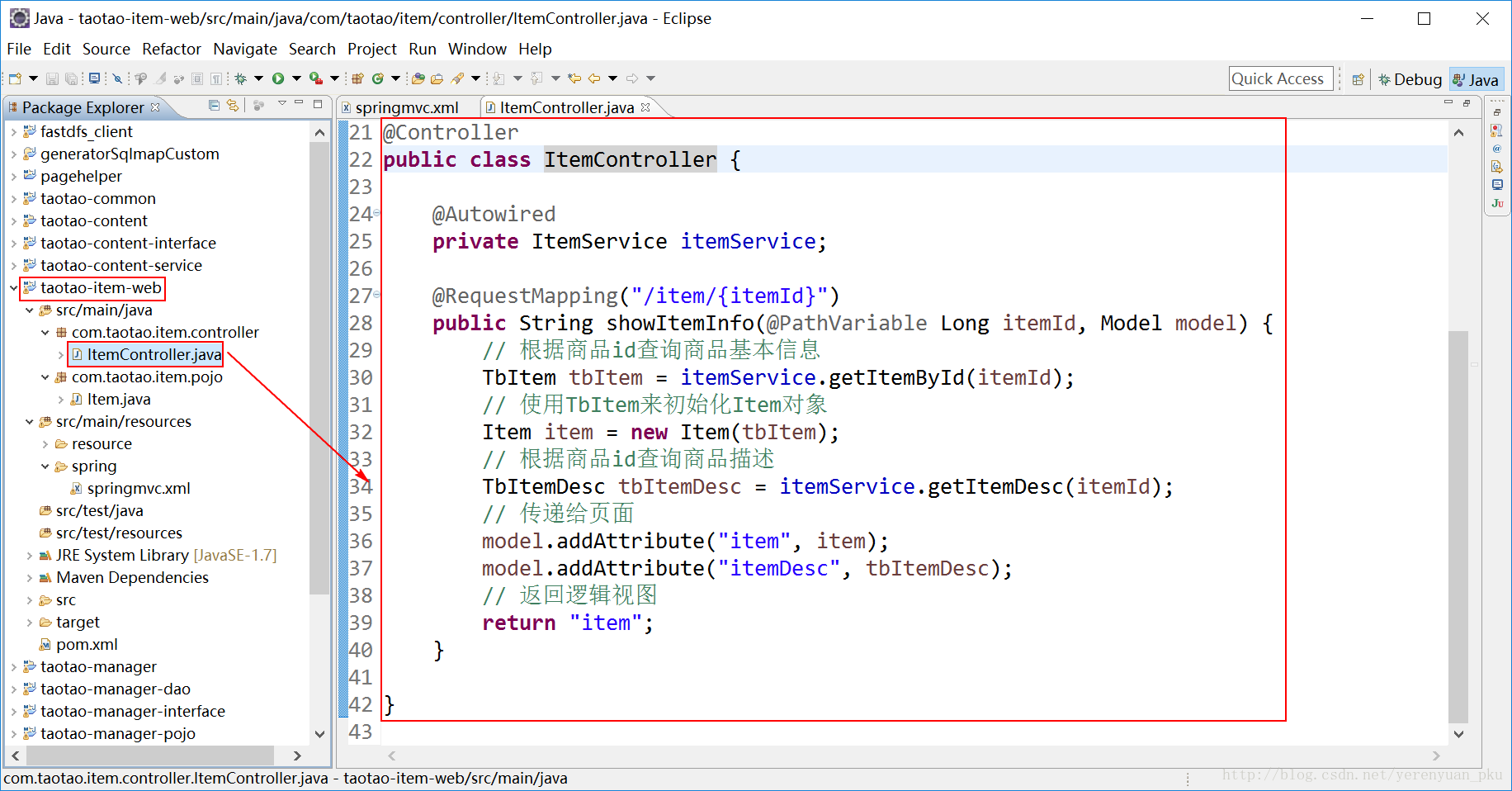Open the Refactor menu
The image size is (1512, 791).
172,49
